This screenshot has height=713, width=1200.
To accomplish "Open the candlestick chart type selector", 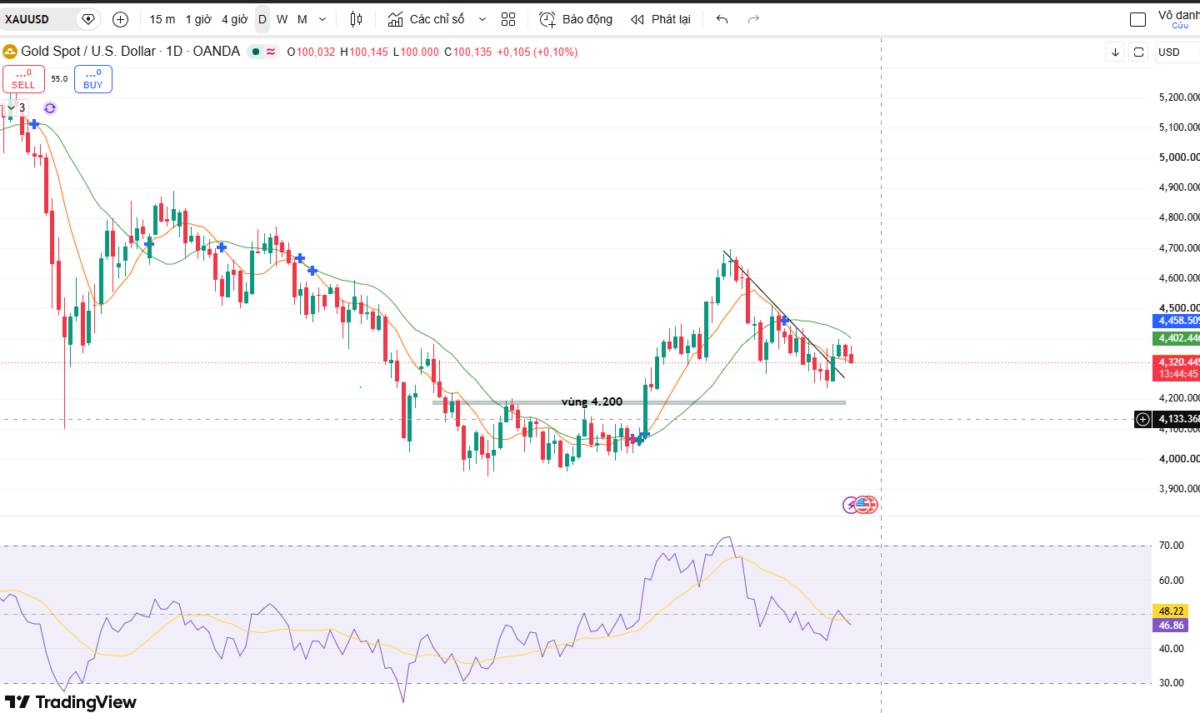I will pos(357,19).
